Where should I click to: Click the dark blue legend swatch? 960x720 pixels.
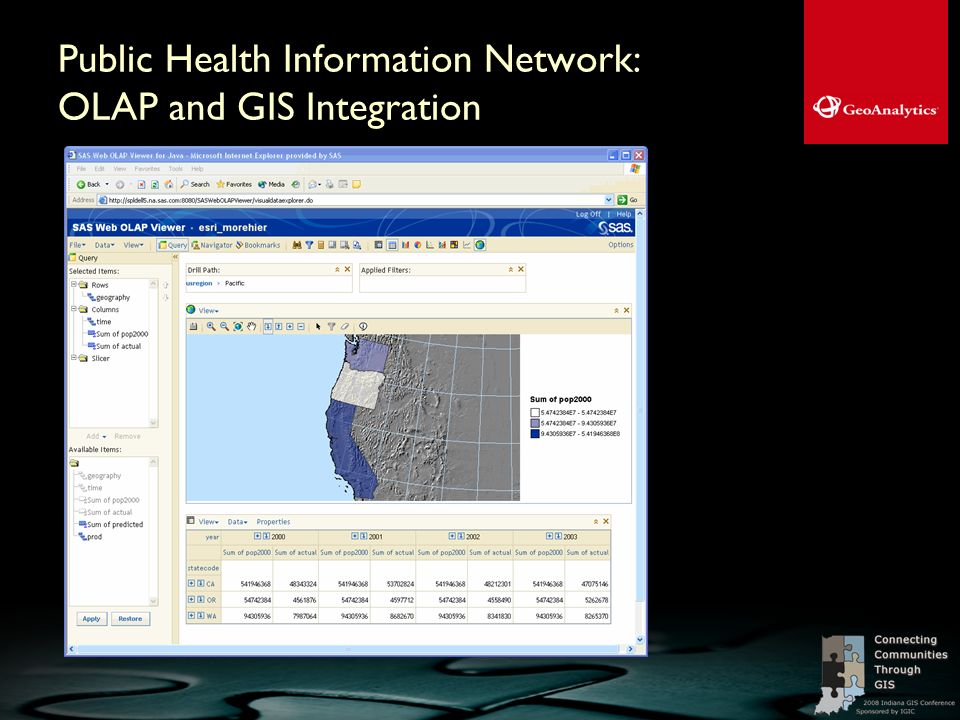point(535,433)
